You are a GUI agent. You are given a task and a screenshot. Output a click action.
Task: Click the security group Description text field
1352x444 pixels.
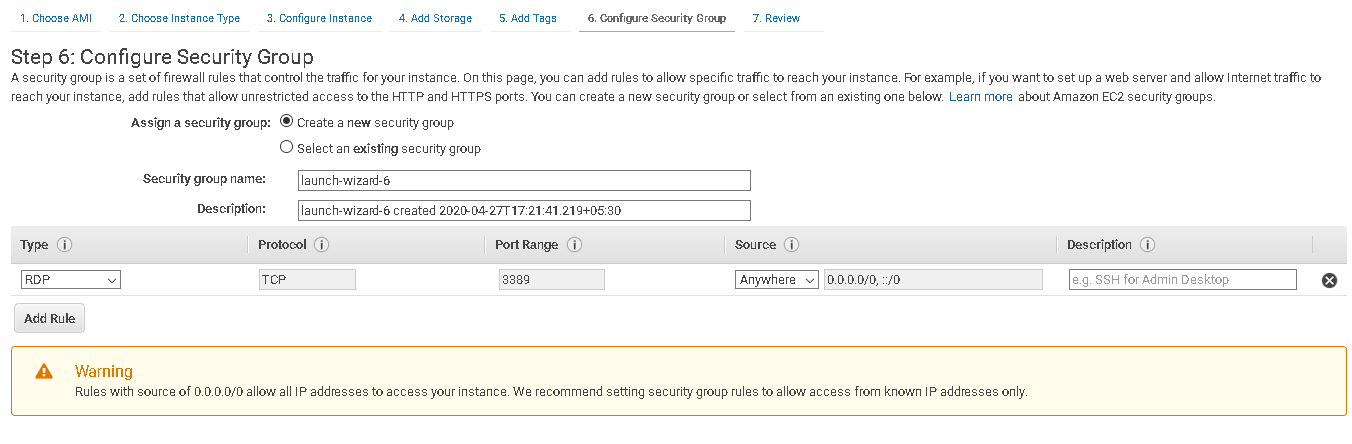point(524,210)
